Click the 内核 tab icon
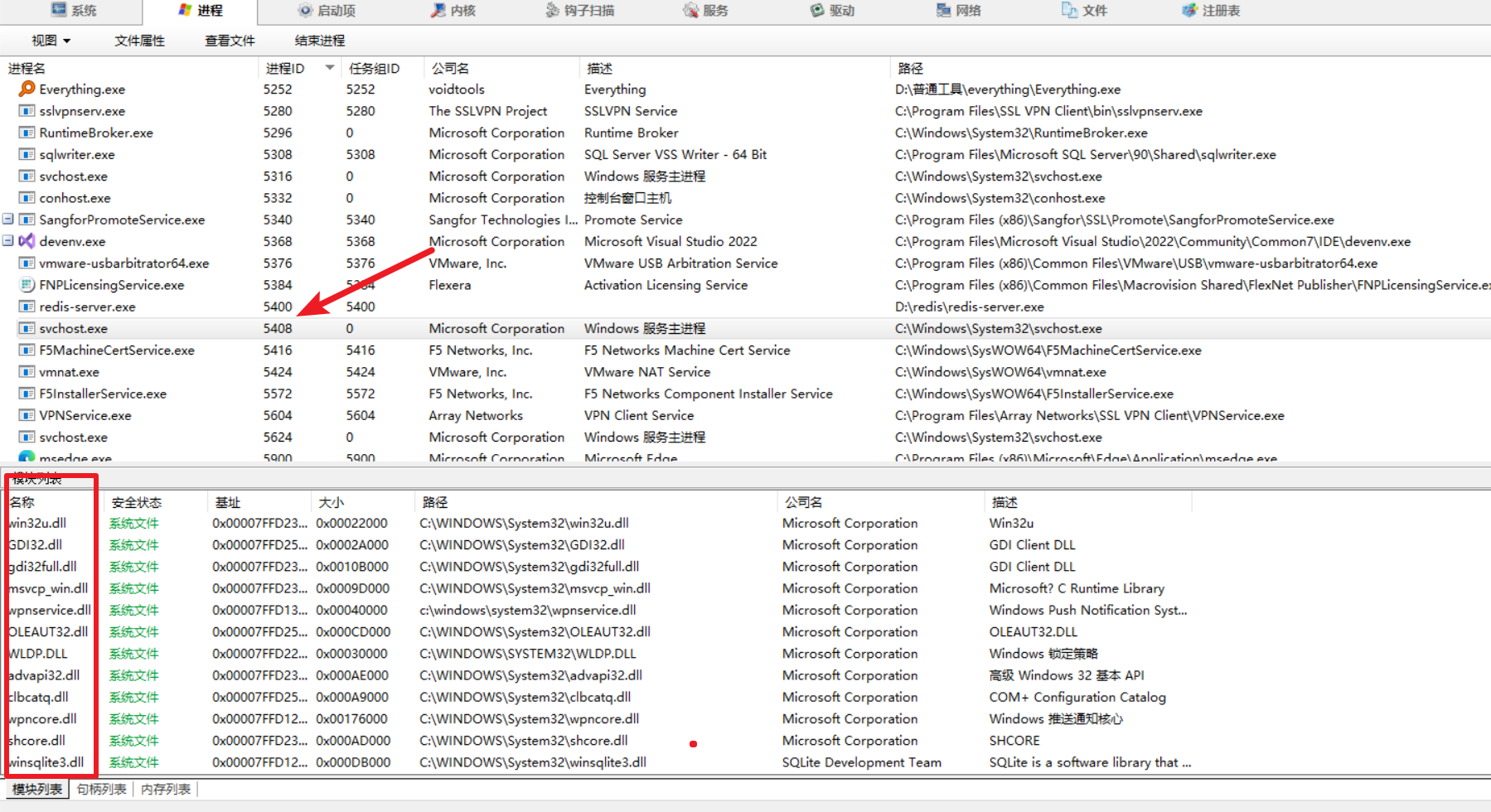The width and height of the screenshot is (1491, 812). point(438,10)
